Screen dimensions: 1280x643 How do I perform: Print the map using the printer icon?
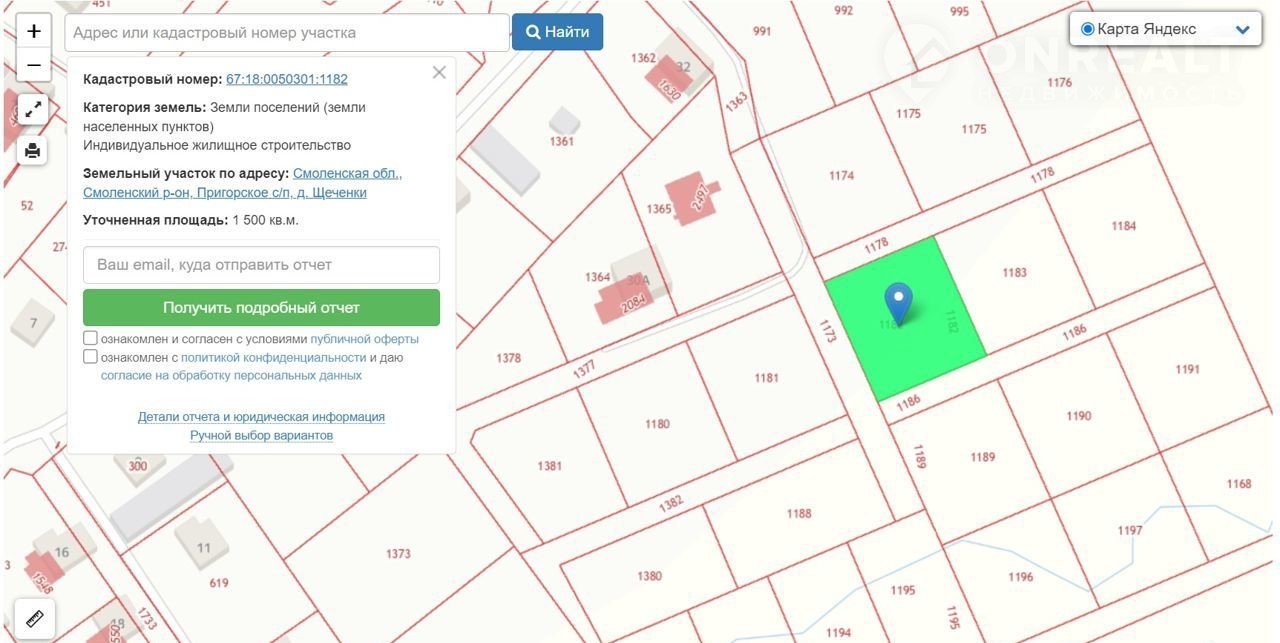coord(33,150)
